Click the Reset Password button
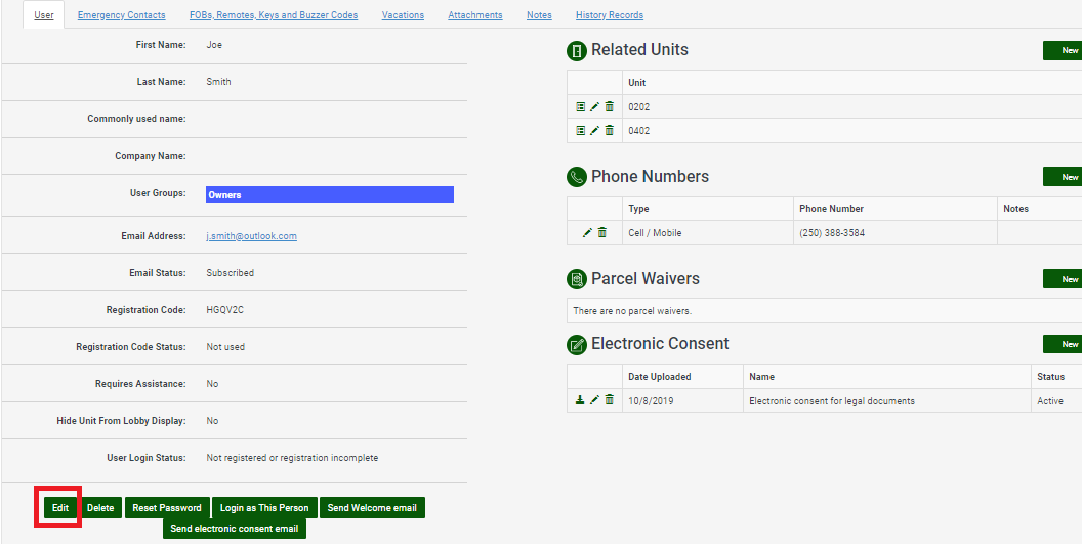 167,508
